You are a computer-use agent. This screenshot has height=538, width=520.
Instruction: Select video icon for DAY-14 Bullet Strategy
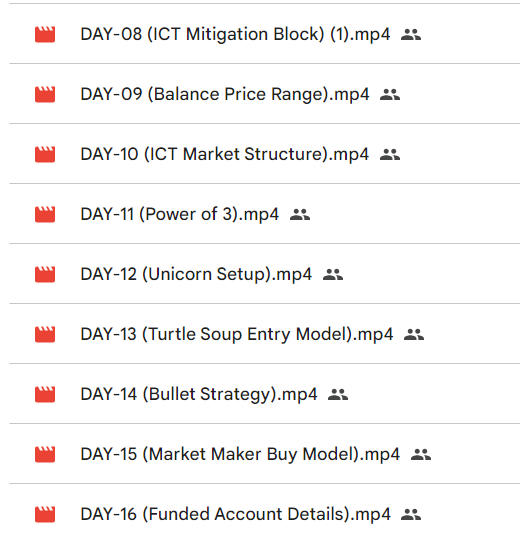coord(45,395)
